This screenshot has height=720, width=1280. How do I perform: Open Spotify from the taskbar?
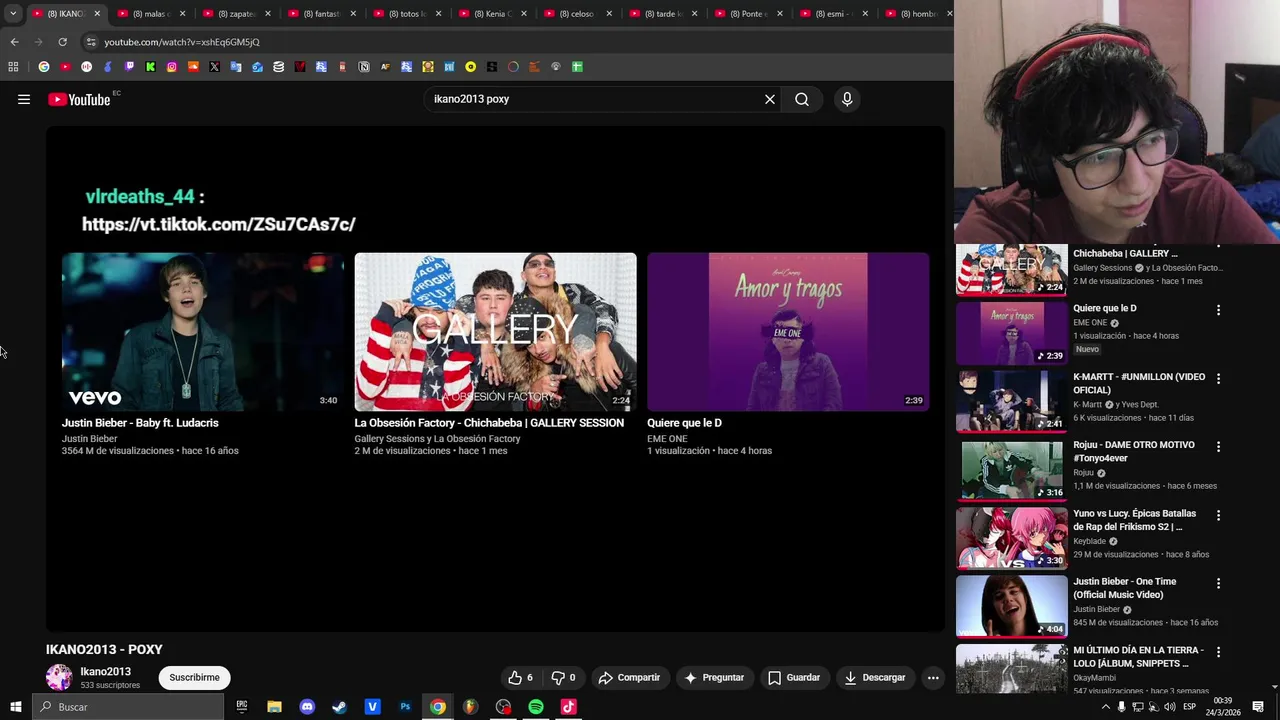coord(536,707)
